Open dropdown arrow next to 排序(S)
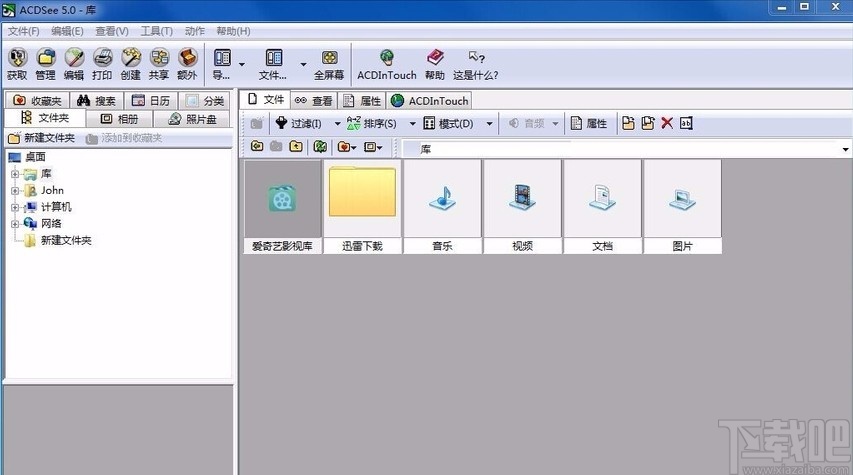 tap(412, 124)
